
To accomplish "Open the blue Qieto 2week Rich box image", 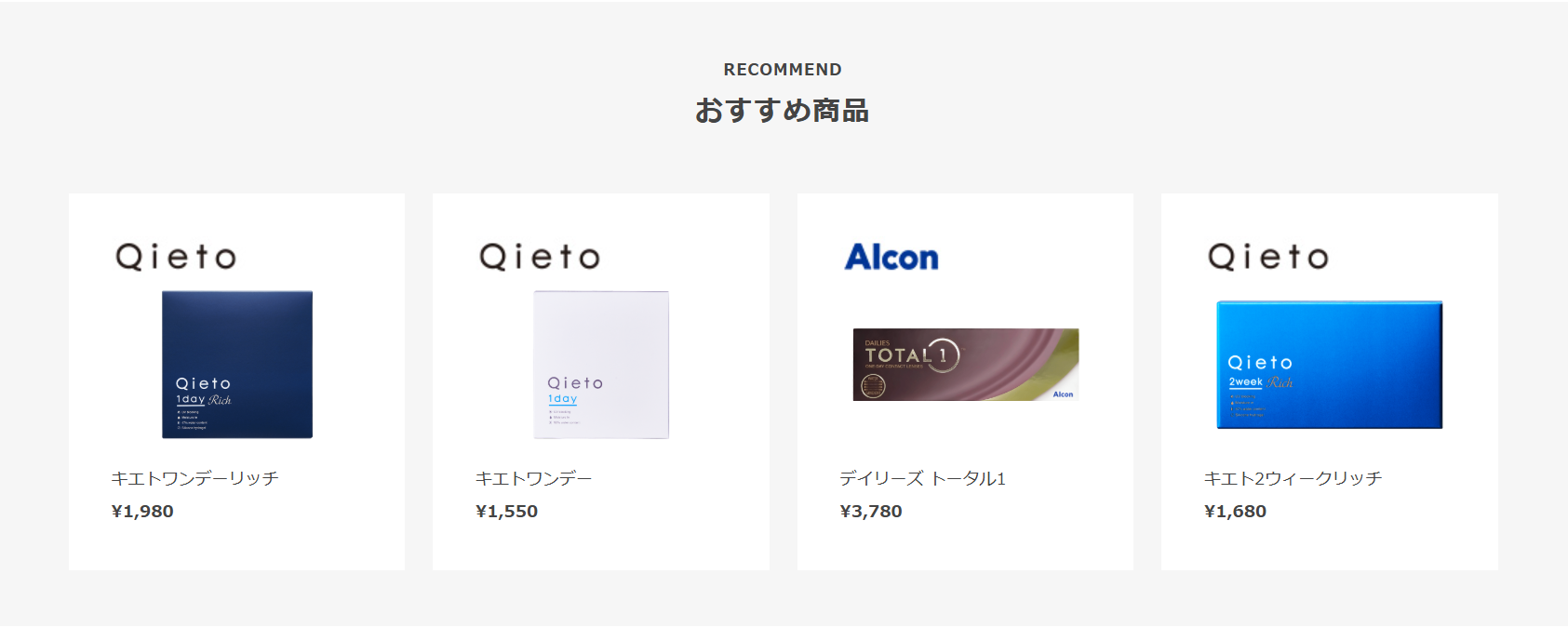I will [x=1330, y=365].
